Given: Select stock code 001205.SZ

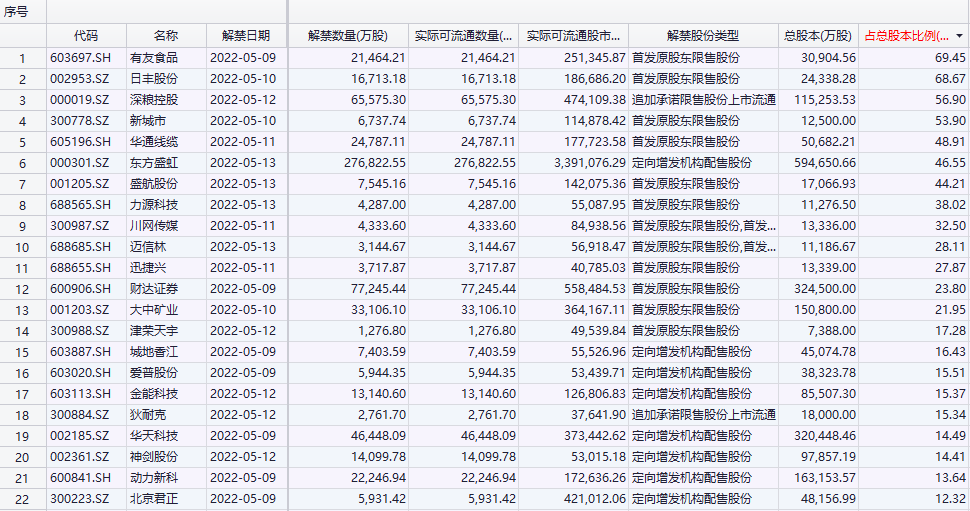Looking at the screenshot, I should [80, 184].
